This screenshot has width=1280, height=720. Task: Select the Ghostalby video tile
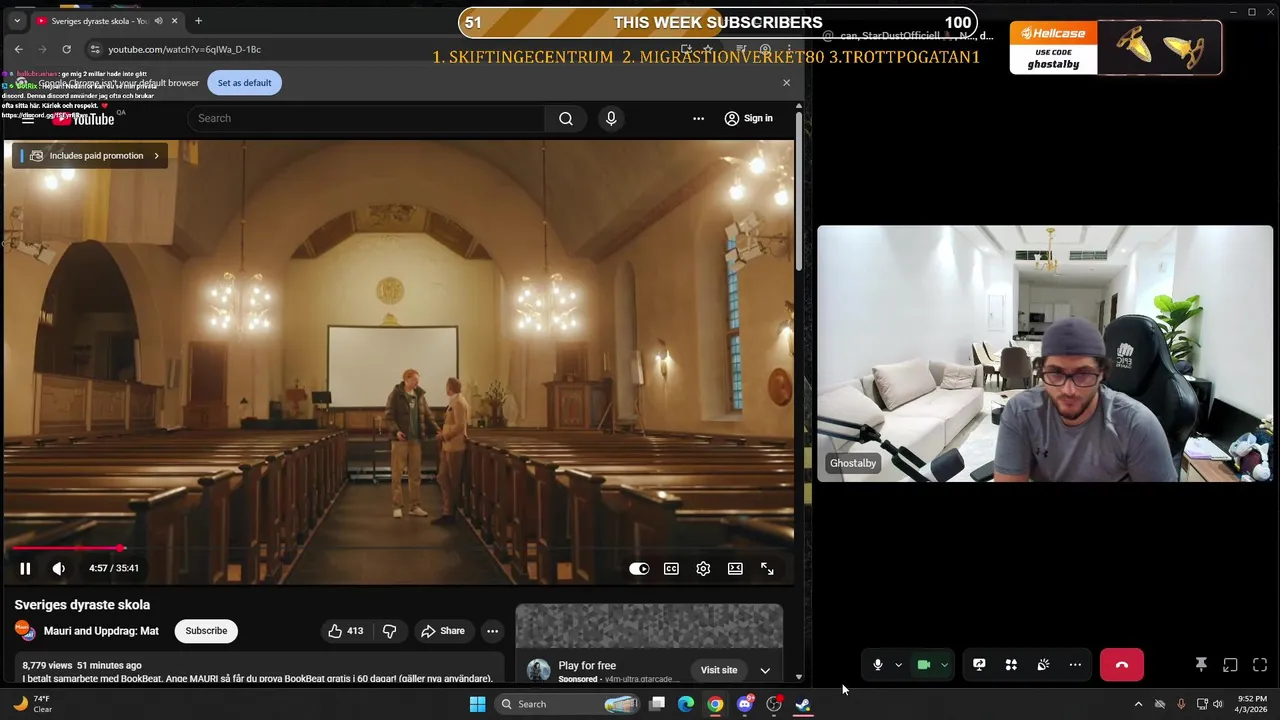1045,353
